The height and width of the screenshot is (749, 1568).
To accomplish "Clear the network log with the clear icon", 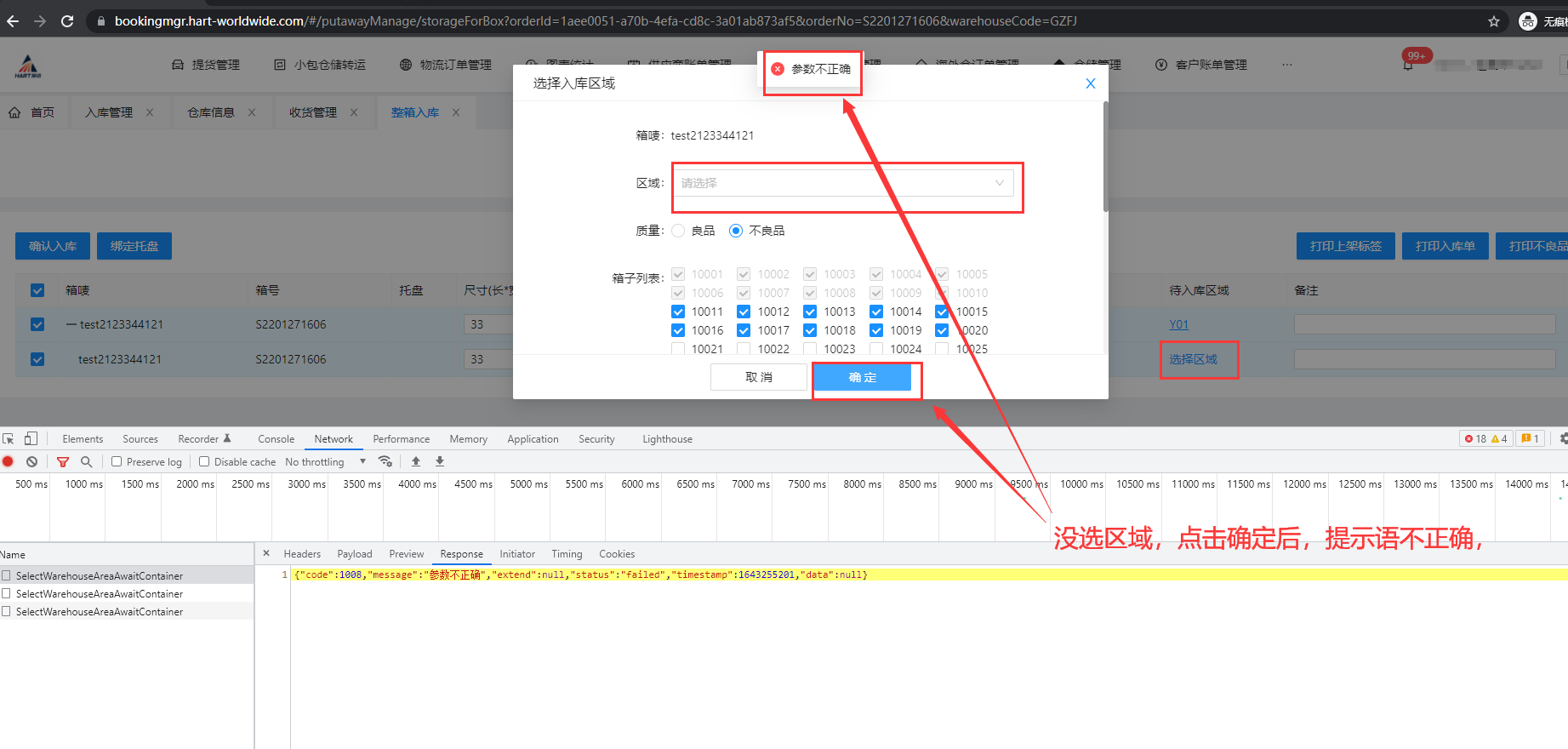I will point(31,461).
